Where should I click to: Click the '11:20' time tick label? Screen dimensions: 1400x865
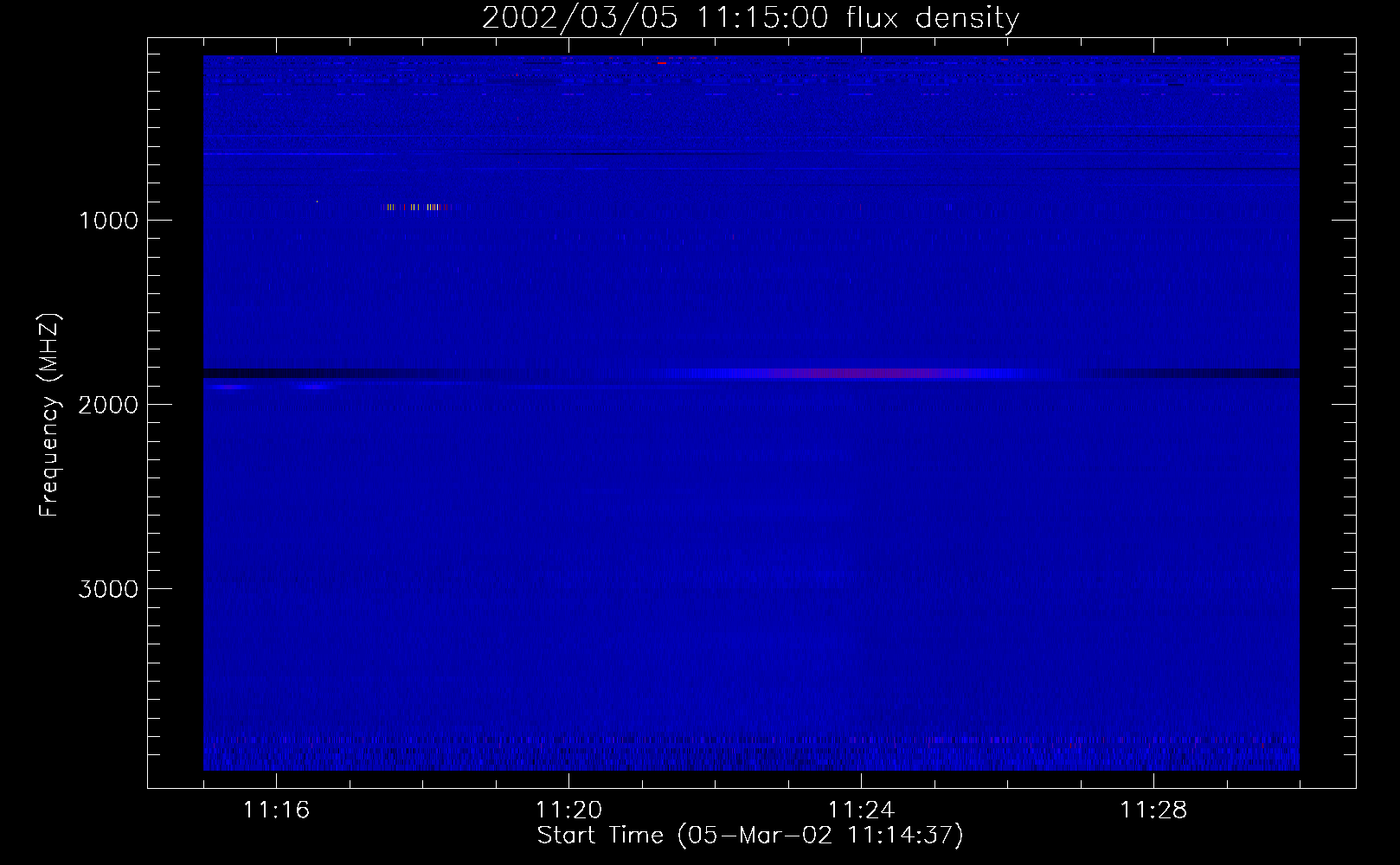[x=568, y=811]
